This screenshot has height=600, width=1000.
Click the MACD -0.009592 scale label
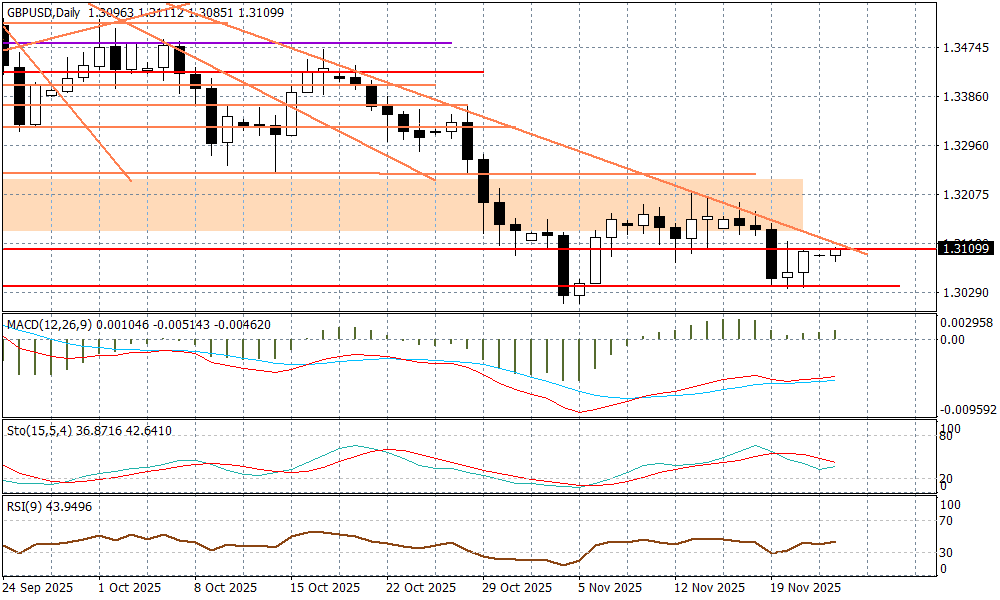pyautogui.click(x=965, y=409)
